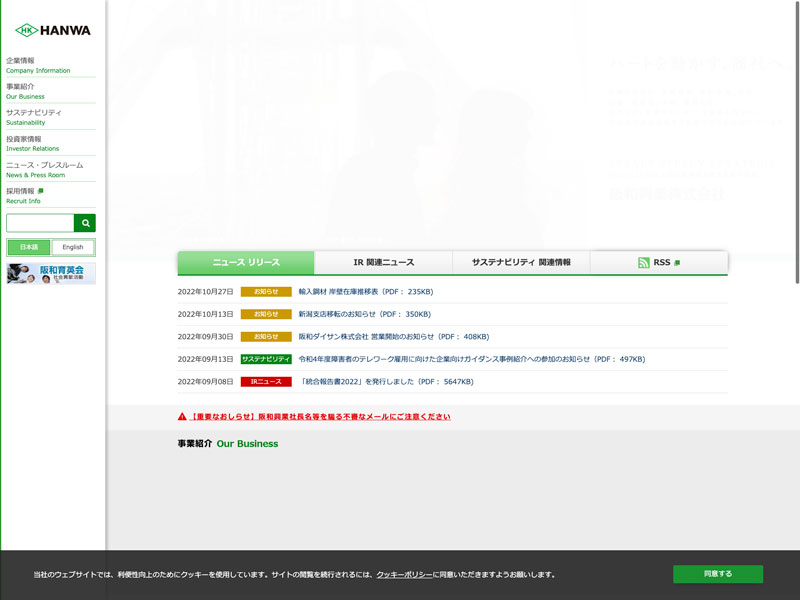Open the 事業紹介 Our Business menu

25,91
